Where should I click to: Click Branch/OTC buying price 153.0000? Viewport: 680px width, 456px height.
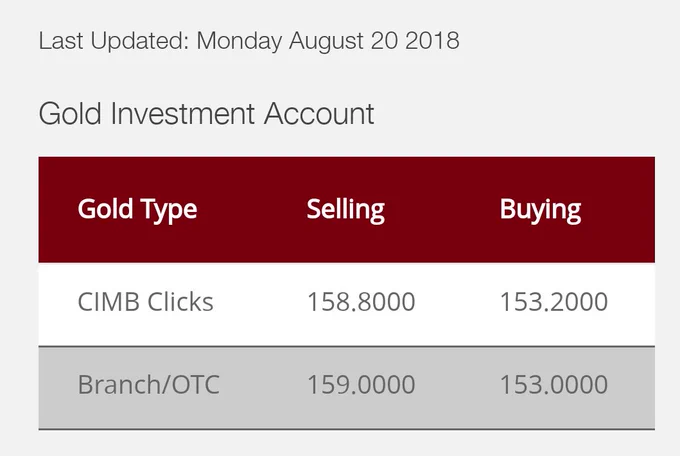(554, 384)
